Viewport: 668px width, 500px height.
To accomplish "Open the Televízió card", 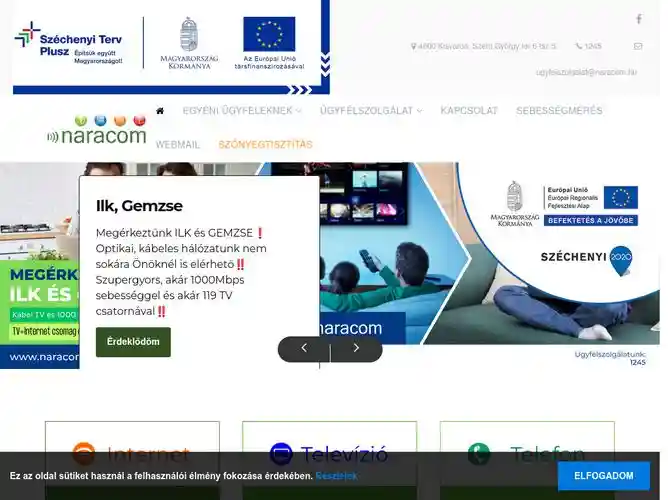I will click(329, 460).
